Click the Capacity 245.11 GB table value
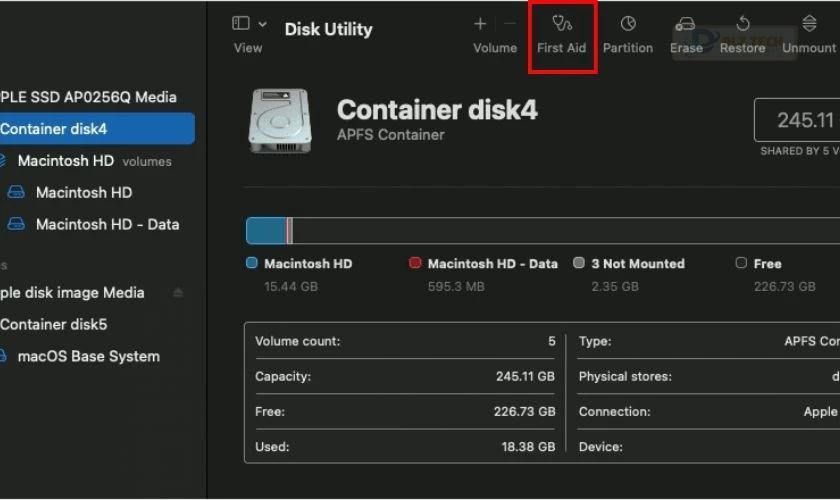The height and width of the screenshot is (500, 840). coord(525,377)
